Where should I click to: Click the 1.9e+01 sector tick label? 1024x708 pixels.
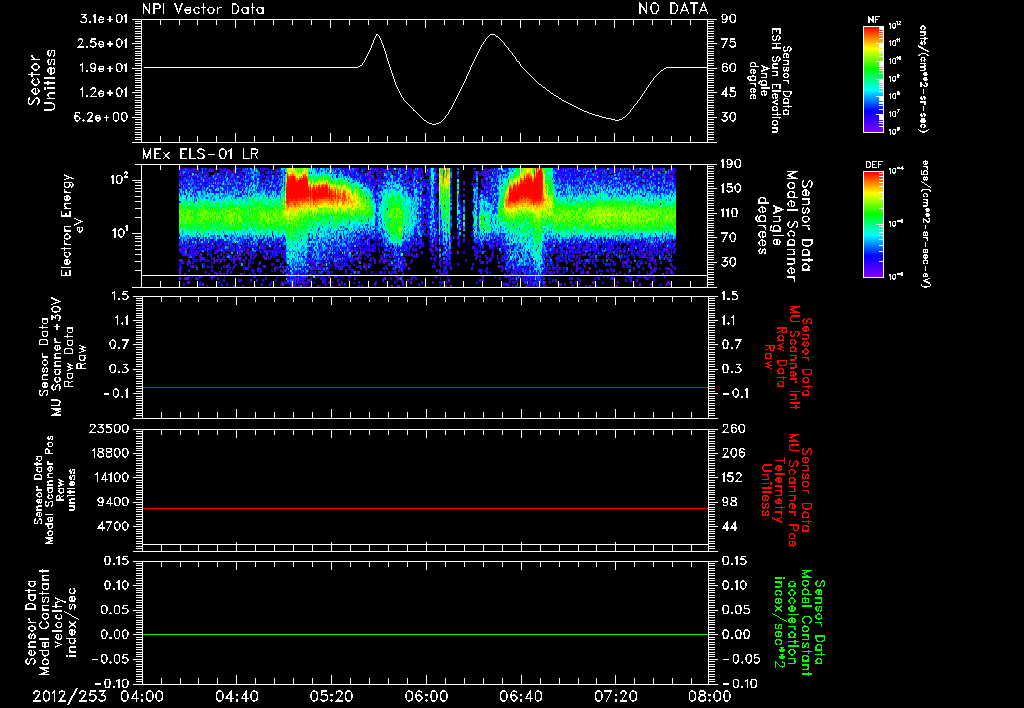104,68
